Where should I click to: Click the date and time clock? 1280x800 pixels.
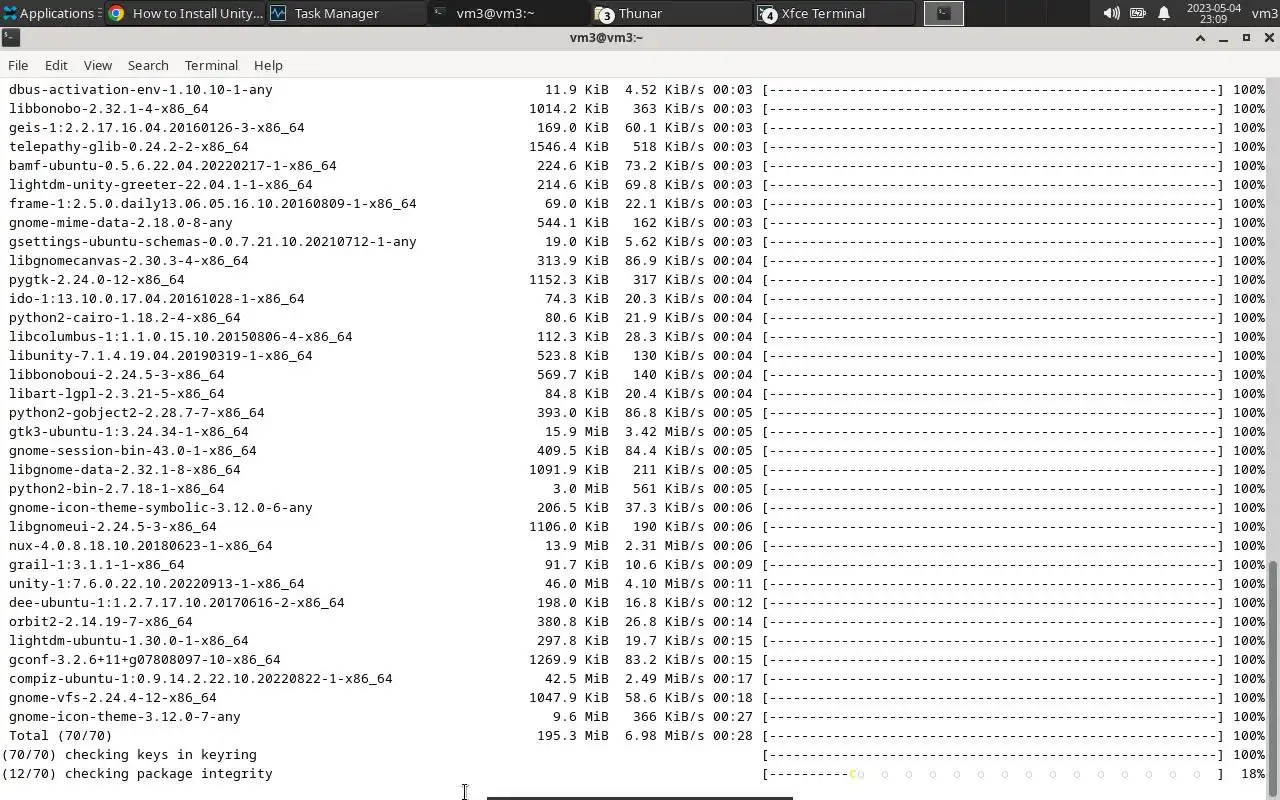point(1213,13)
